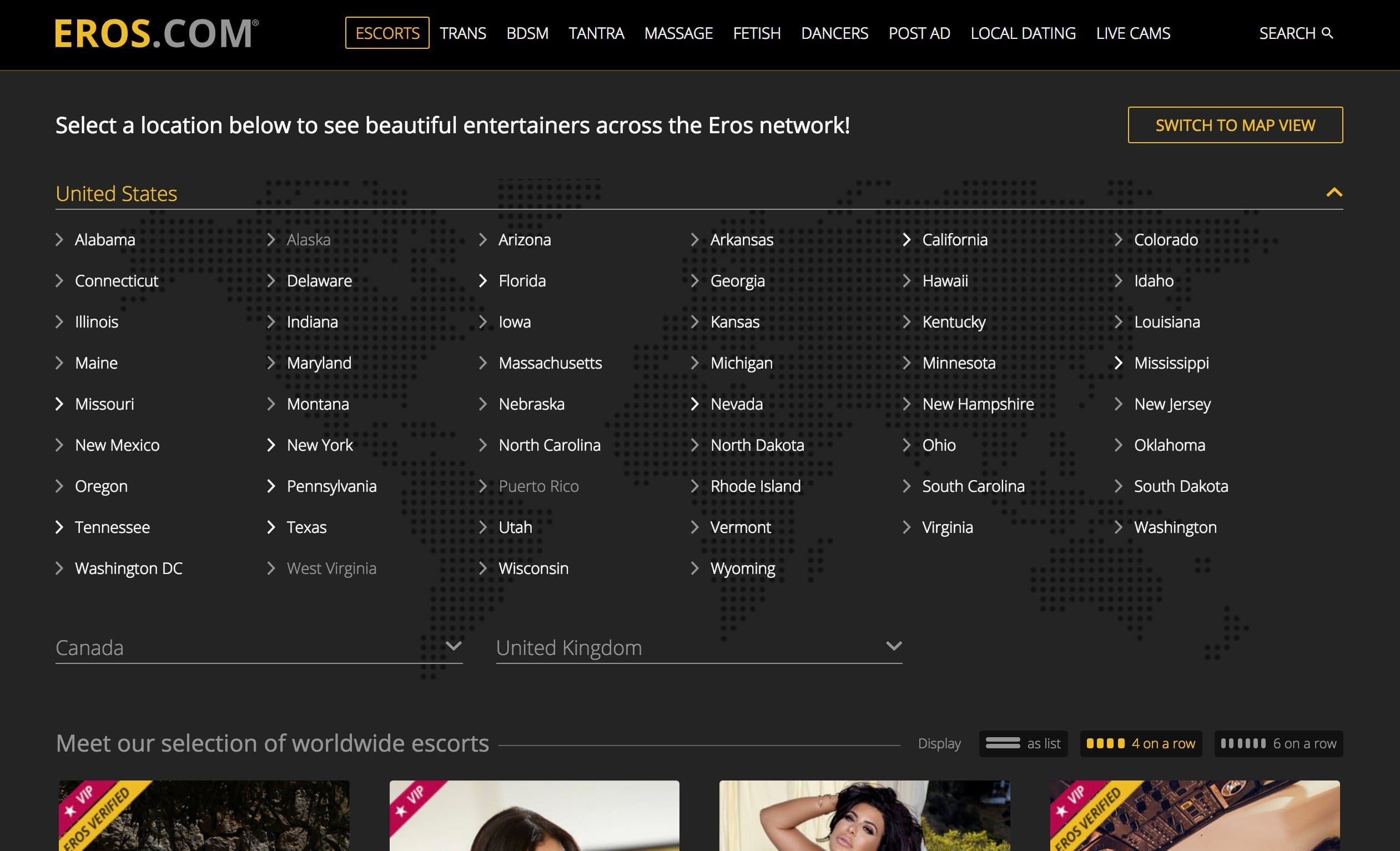Viewport: 1400px width, 851px height.
Task: Select the Hawaii location
Action: [x=945, y=281]
